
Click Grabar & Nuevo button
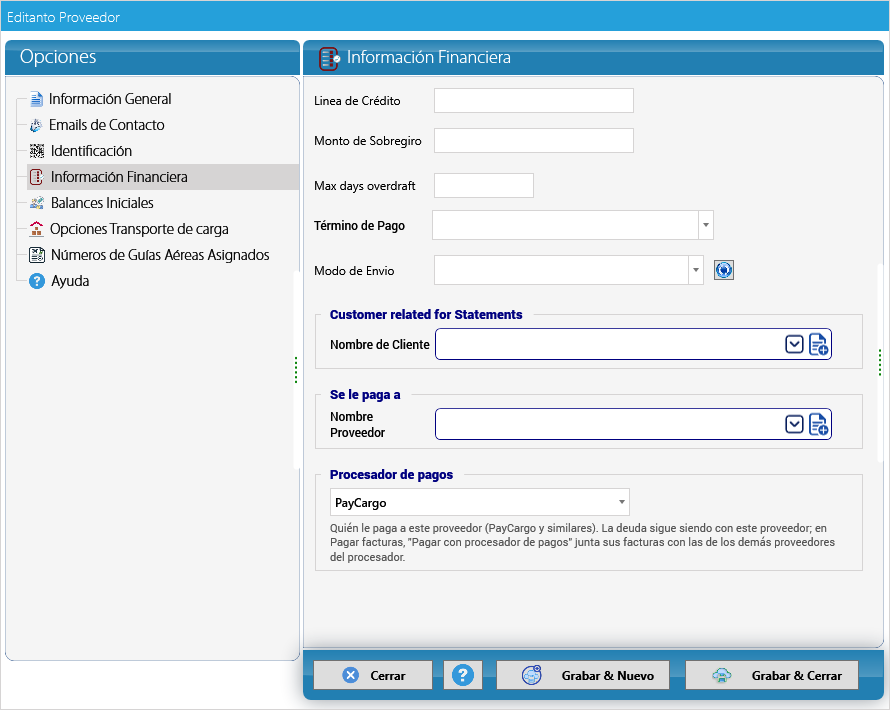(583, 675)
